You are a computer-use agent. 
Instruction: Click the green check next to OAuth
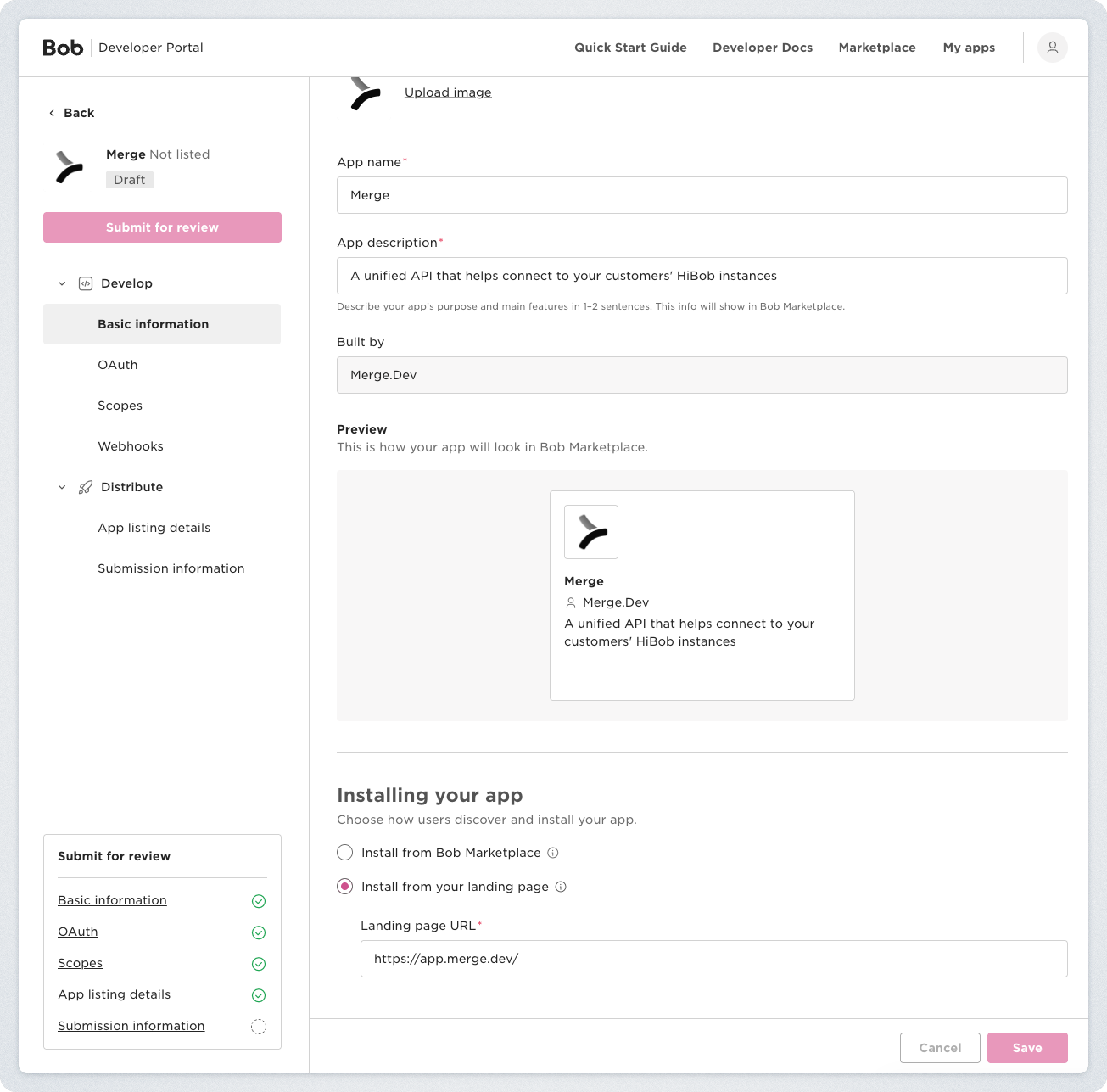pos(259,932)
